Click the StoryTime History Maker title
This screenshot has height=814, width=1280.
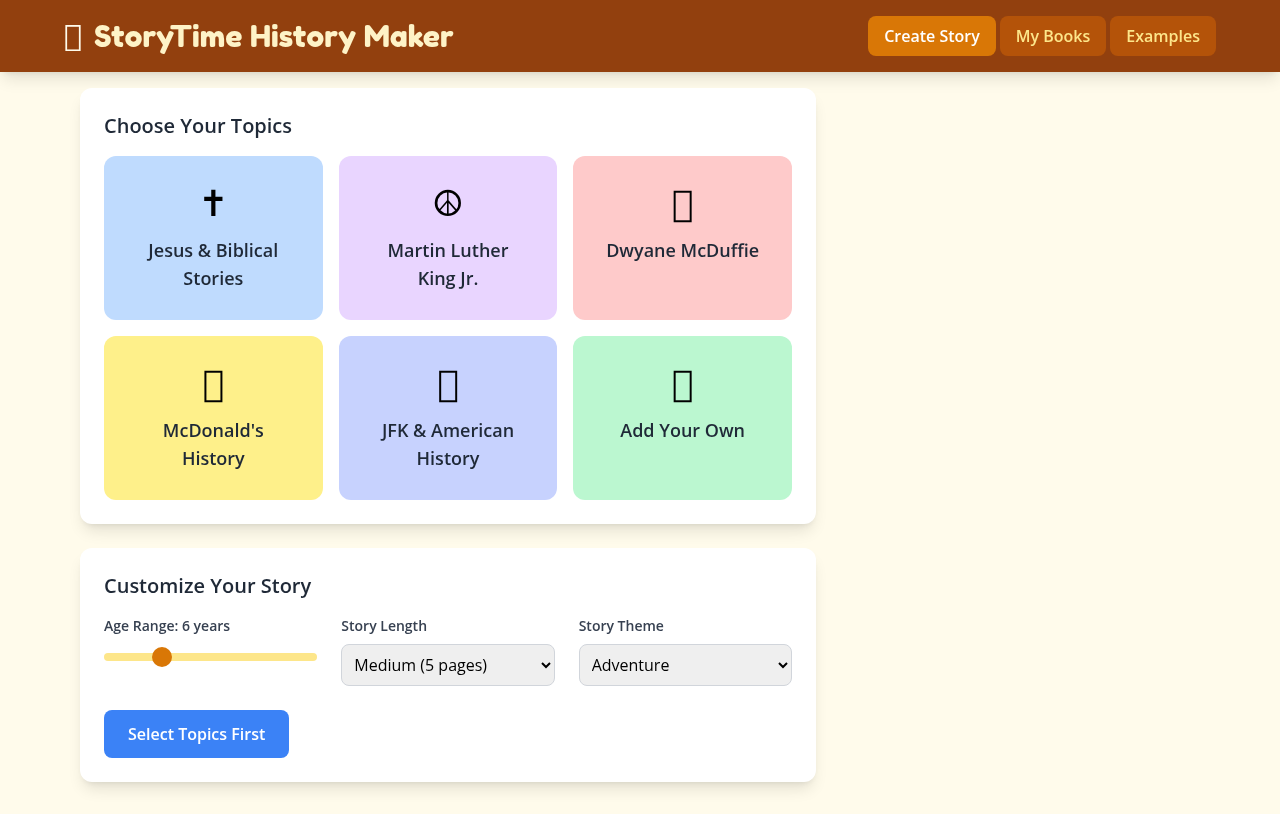(x=273, y=36)
